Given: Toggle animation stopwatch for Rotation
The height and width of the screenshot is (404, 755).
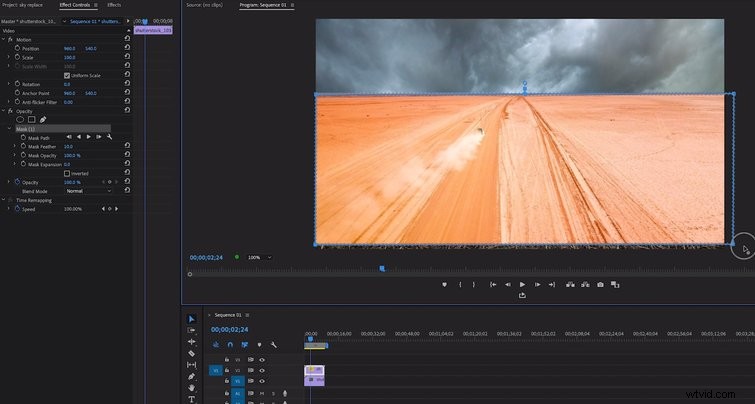Looking at the screenshot, I should pos(17,84).
